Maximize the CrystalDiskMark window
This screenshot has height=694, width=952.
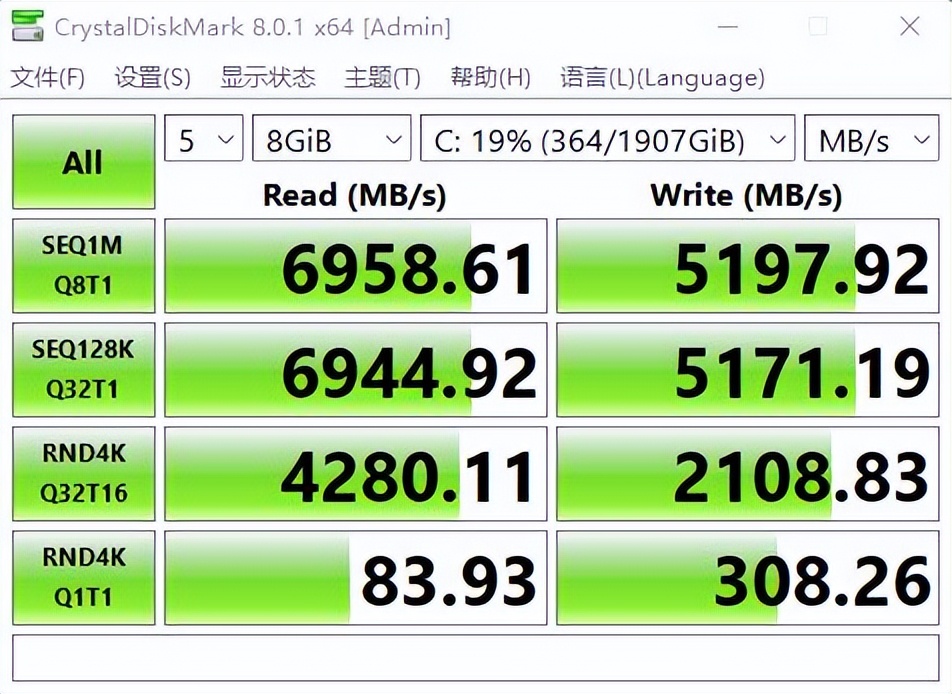(x=818, y=27)
